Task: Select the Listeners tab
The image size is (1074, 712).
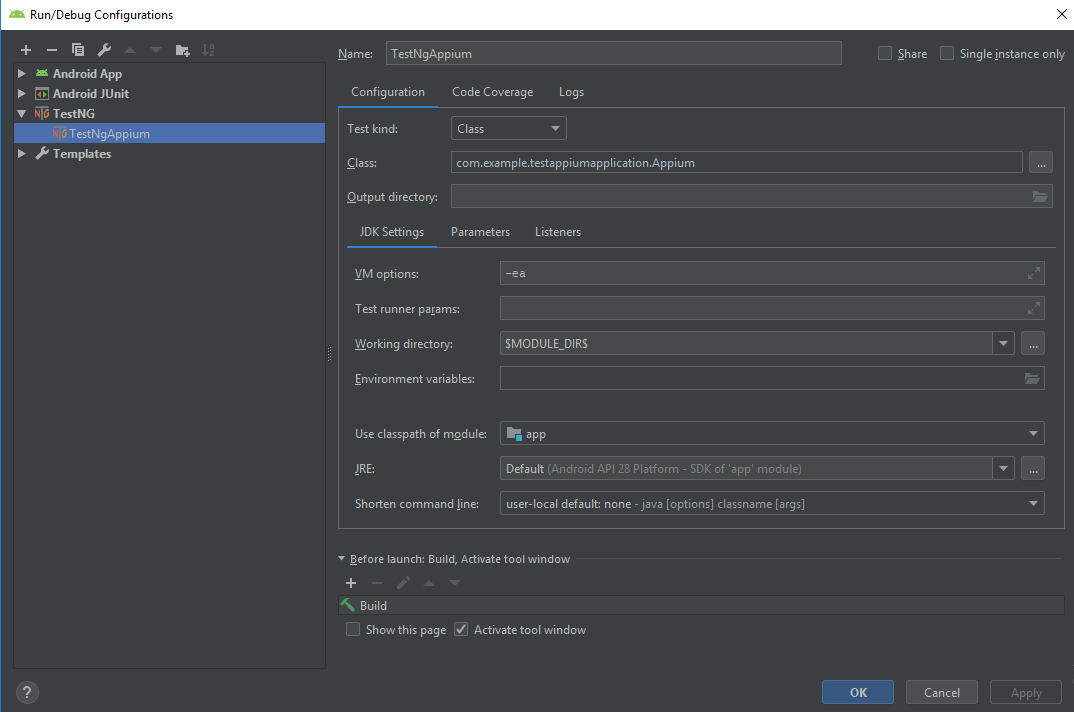Action: click(x=558, y=232)
